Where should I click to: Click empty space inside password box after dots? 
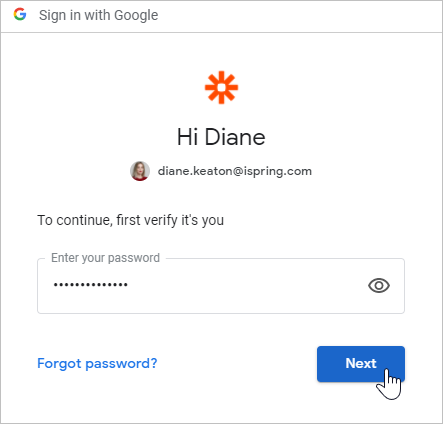(247, 286)
